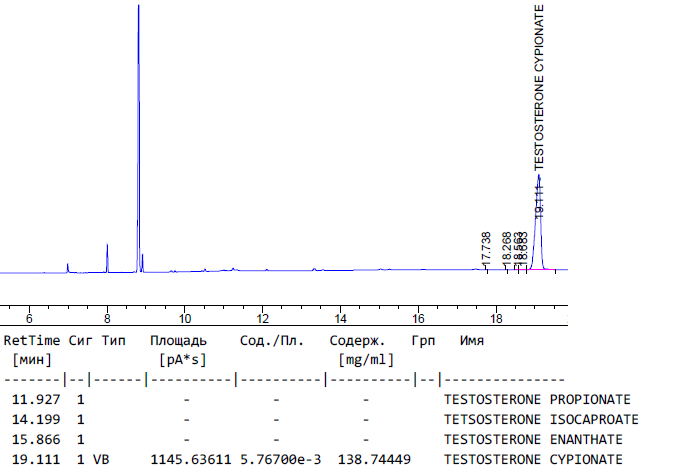
Task: Click the small peak near 7 minutes
Action: click(x=68, y=266)
